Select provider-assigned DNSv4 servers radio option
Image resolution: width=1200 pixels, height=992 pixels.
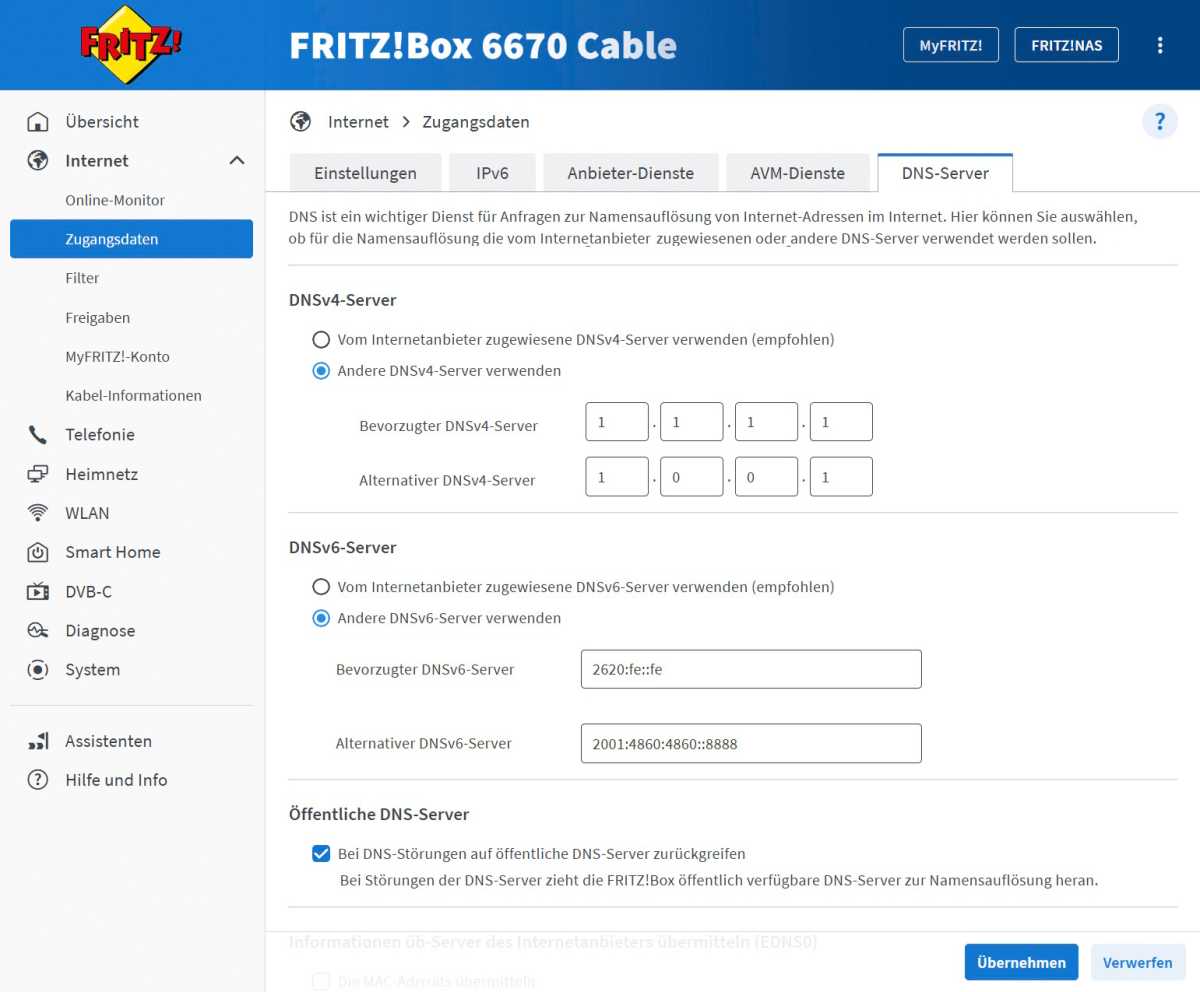tap(321, 340)
